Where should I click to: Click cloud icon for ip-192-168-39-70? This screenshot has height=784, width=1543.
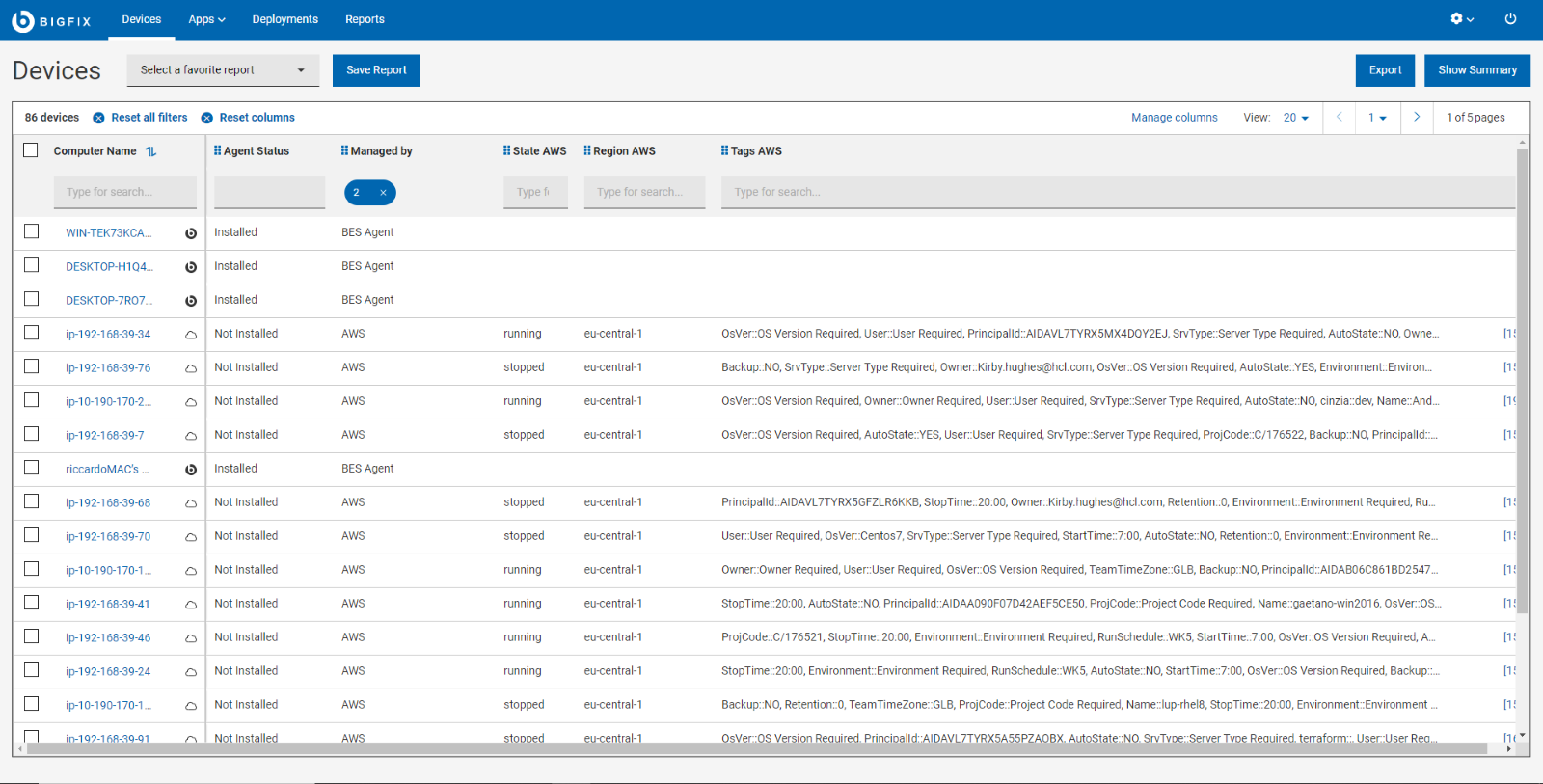click(x=191, y=537)
